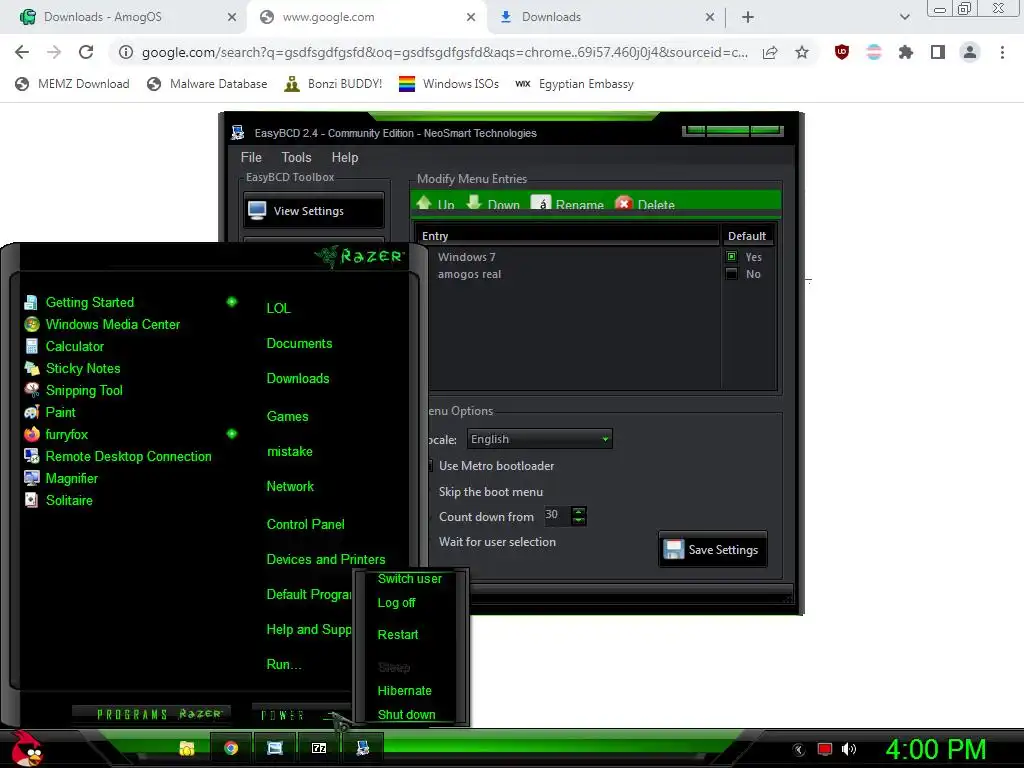Screen dimensions: 1024x768
Task: Open Chrome extensions puzzle icon
Action: 906,52
